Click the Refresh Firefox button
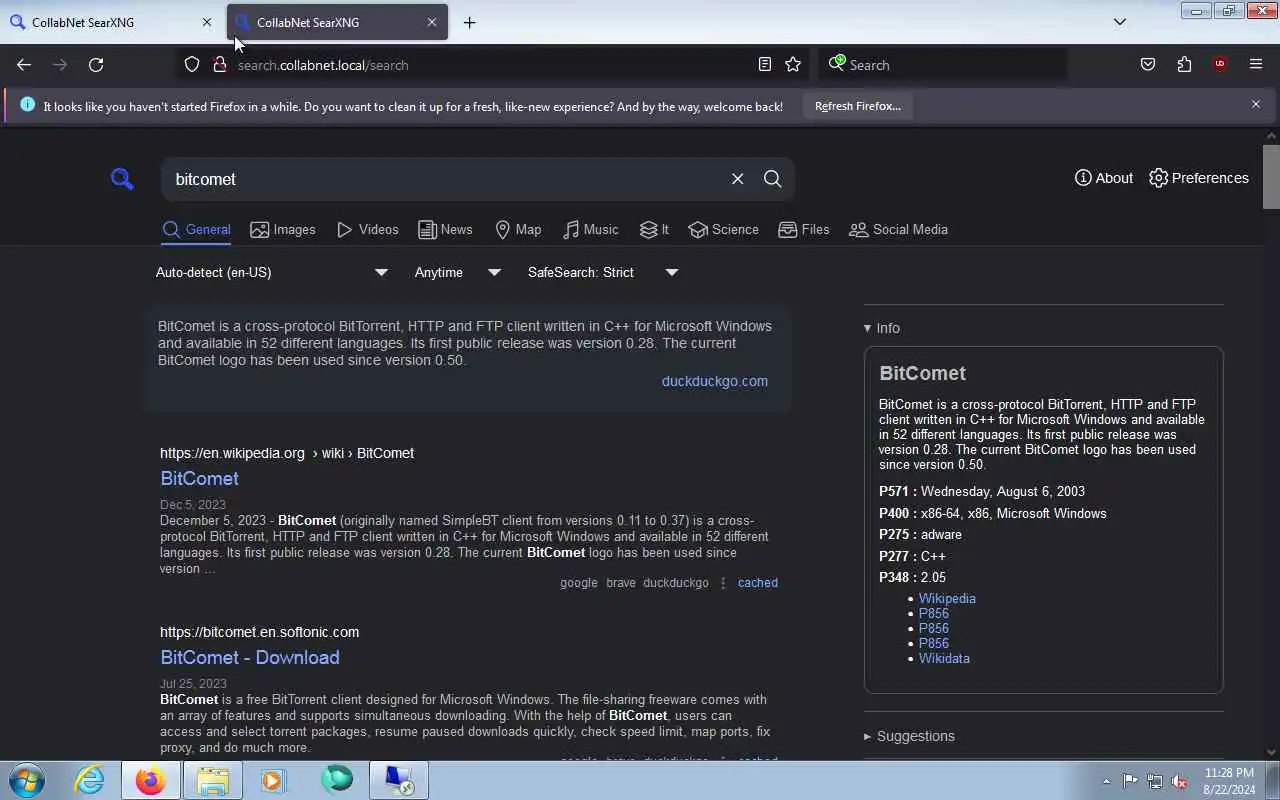 click(x=858, y=106)
